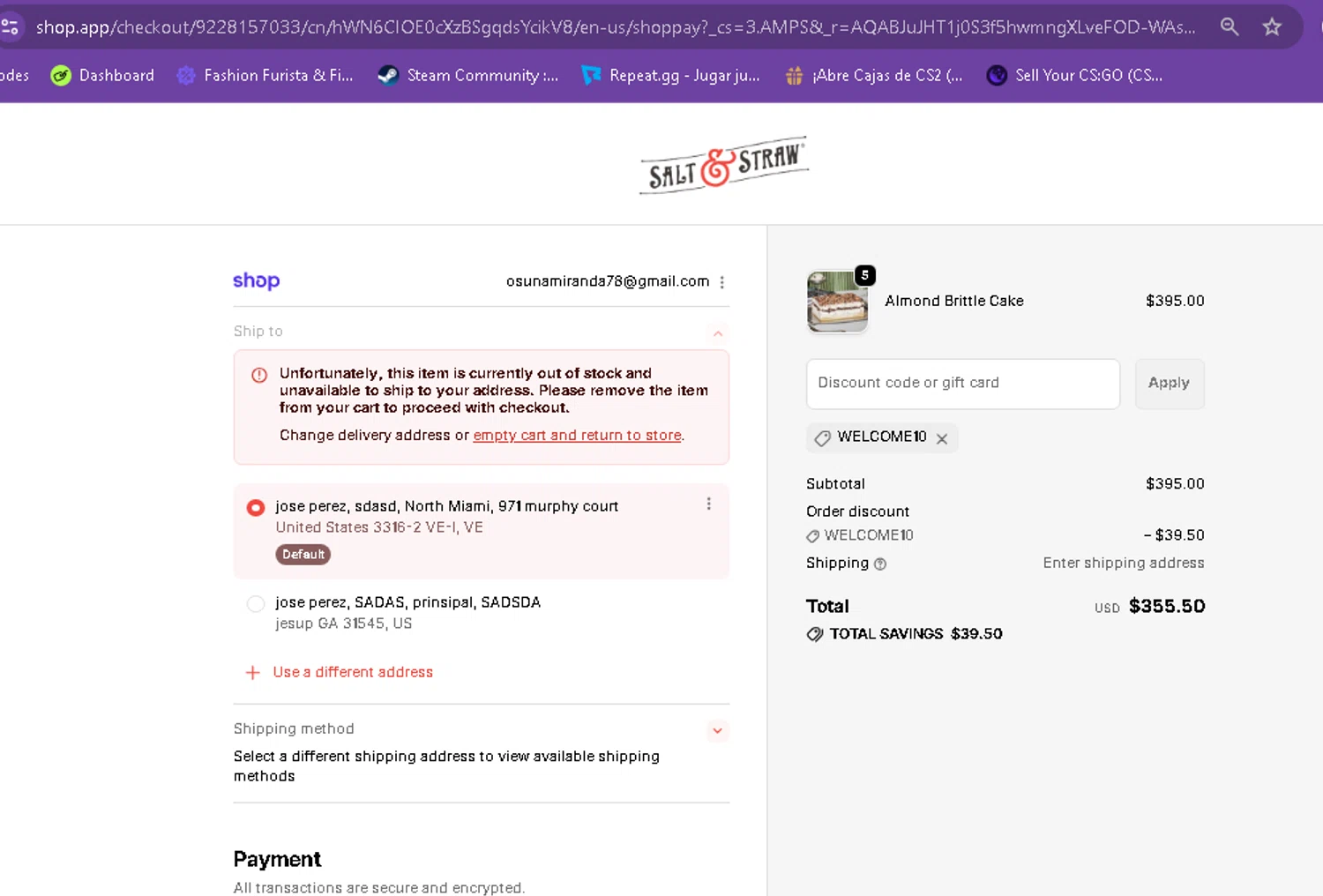Viewport: 1323px width, 896px height.
Task: Click the TOTAL SAVINGS tag icon
Action: click(815, 634)
